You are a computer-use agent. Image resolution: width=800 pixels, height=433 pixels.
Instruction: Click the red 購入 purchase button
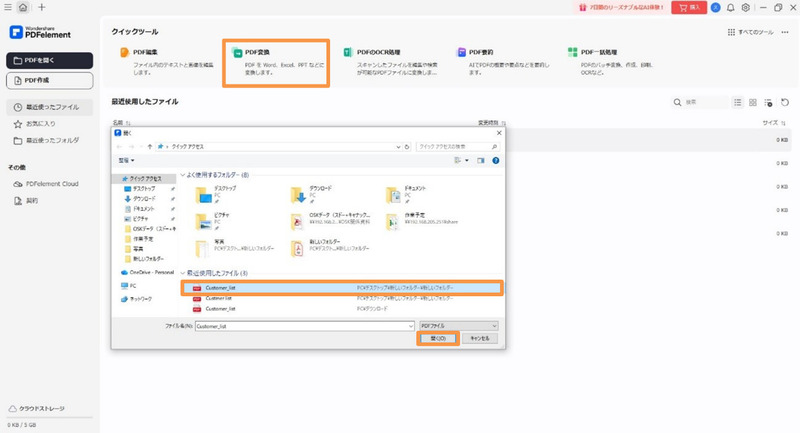(x=689, y=8)
